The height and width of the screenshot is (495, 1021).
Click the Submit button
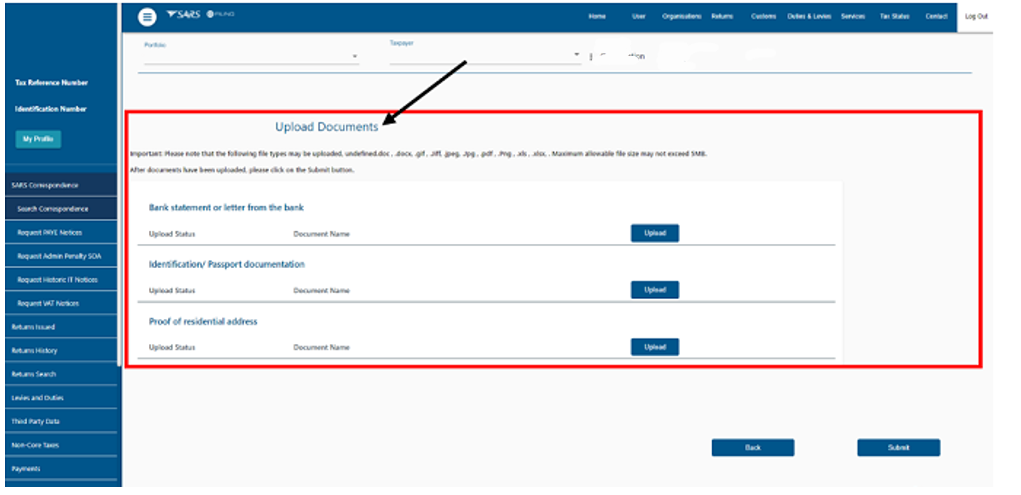pos(898,448)
